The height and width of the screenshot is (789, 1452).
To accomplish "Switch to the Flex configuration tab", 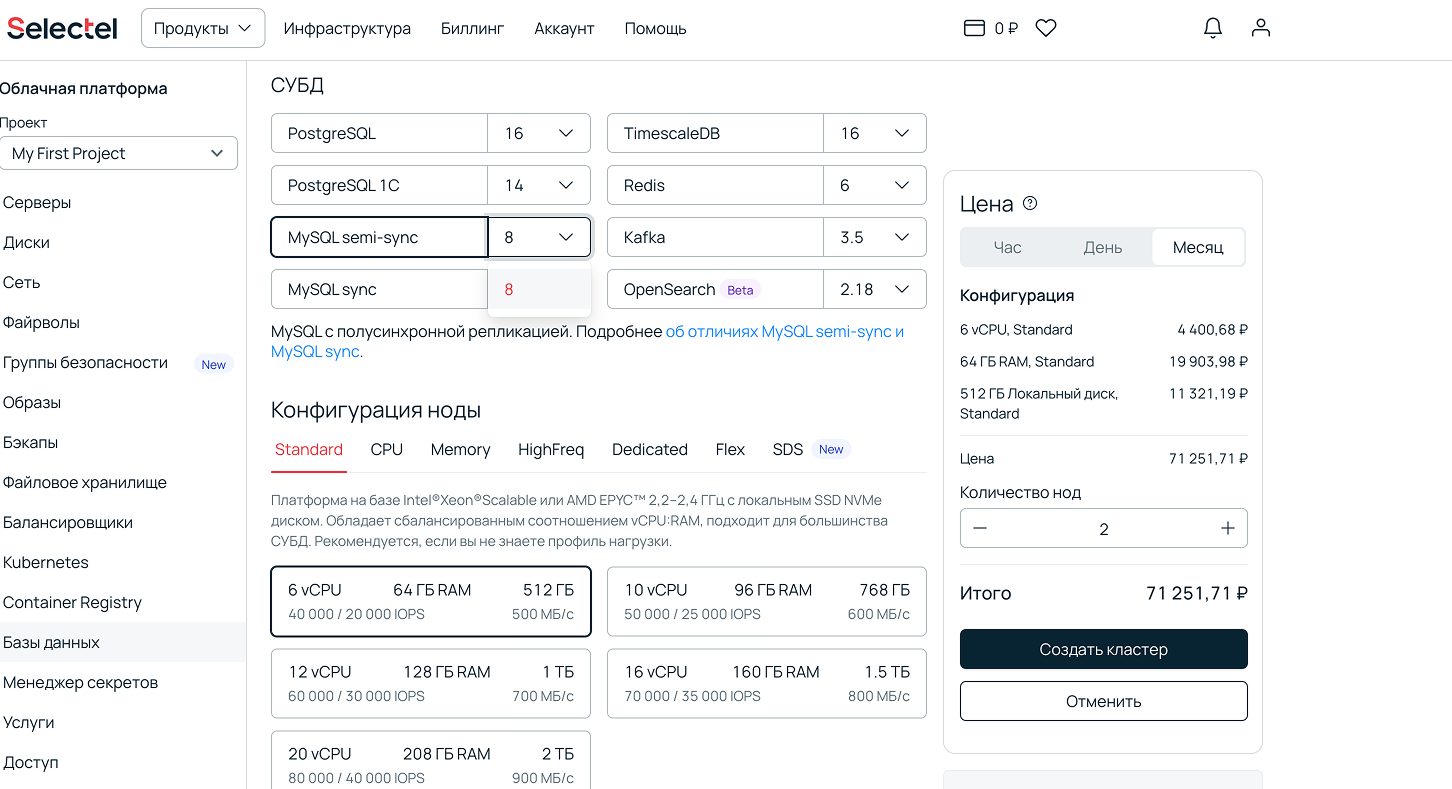I will (x=730, y=449).
